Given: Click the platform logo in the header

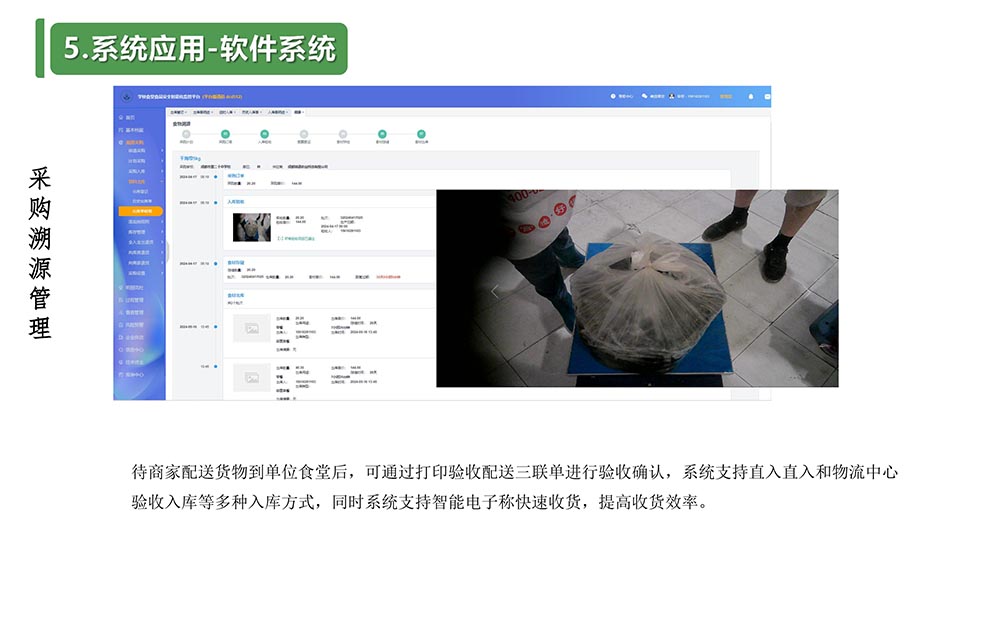Looking at the screenshot, I should 126,96.
